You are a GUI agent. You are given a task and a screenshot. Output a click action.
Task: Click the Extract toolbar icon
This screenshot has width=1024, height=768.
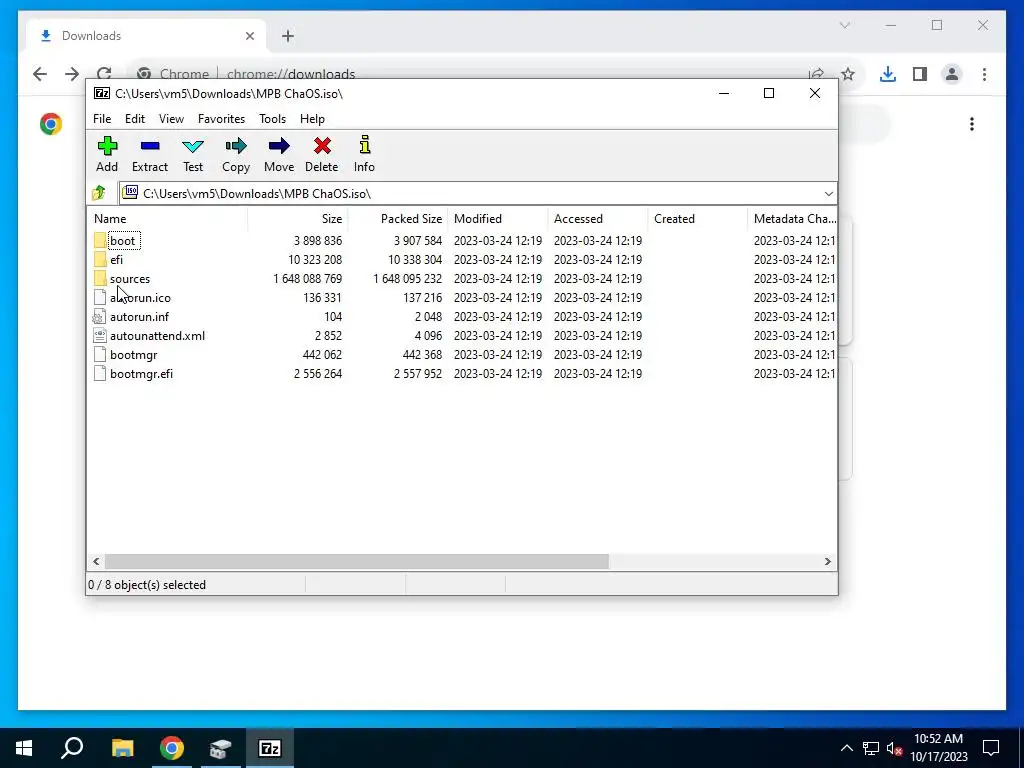click(150, 146)
